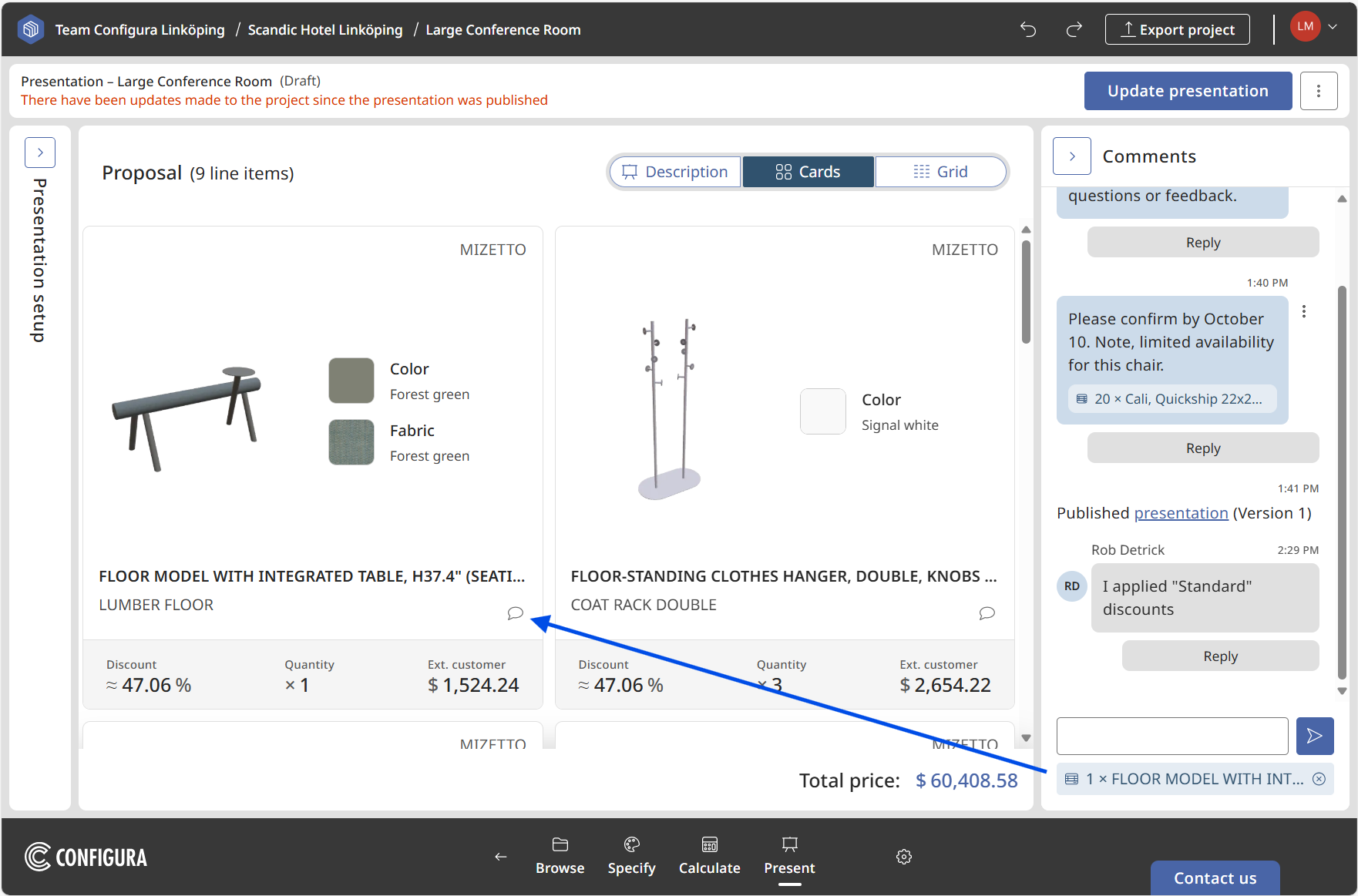
Task: Go to Team Configura Linköping breadcrumb
Action: [x=140, y=29]
